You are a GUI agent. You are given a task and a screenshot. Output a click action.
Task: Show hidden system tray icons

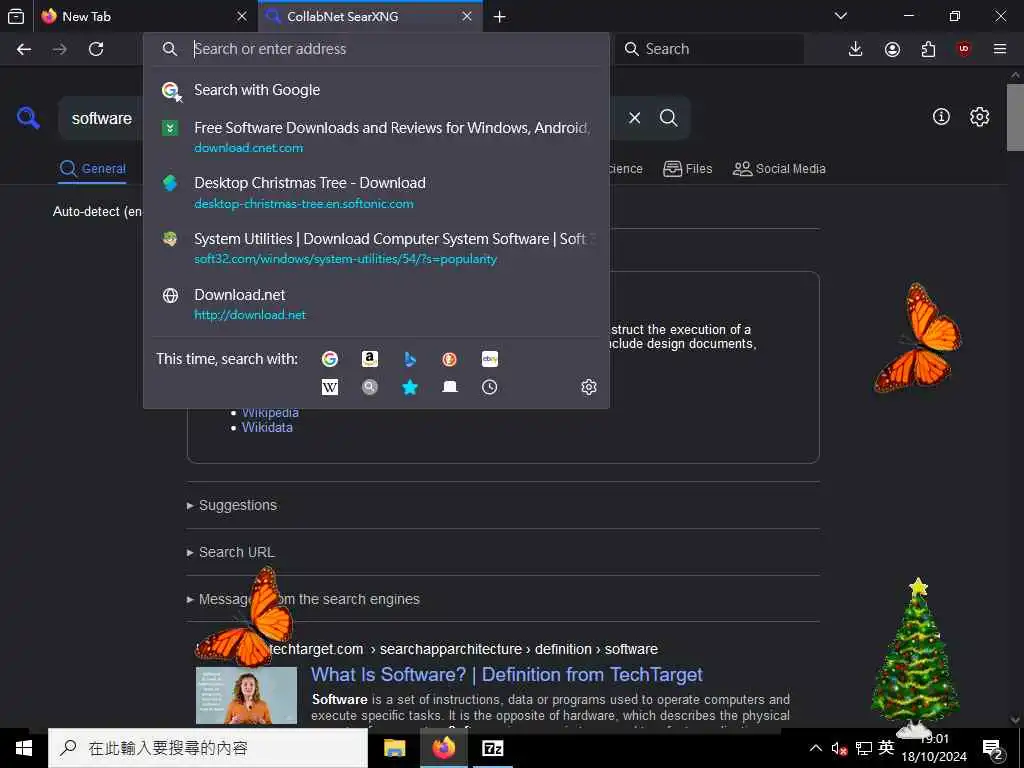click(x=816, y=748)
